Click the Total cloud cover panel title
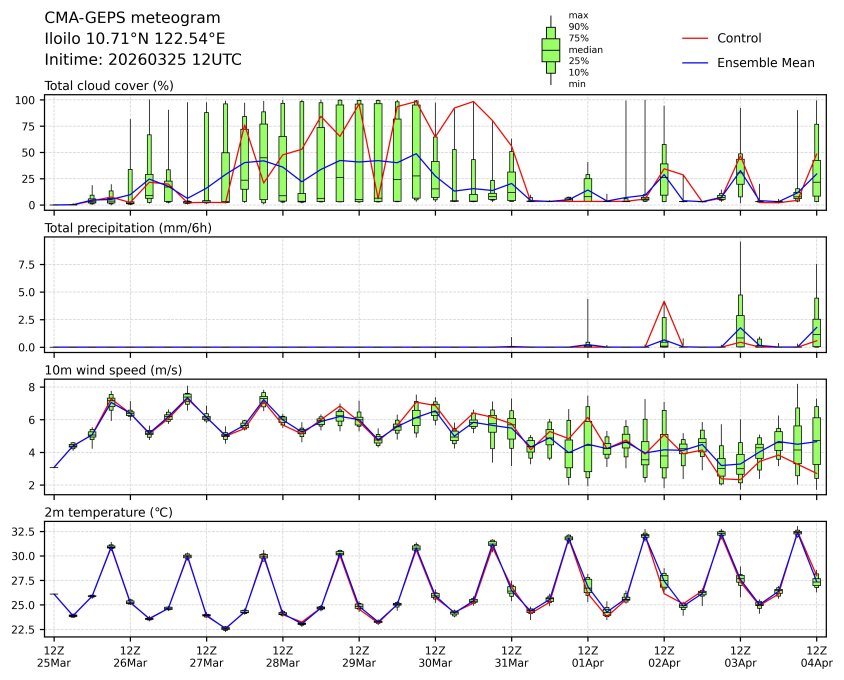Viewport: 844px width, 680px height. [109, 86]
